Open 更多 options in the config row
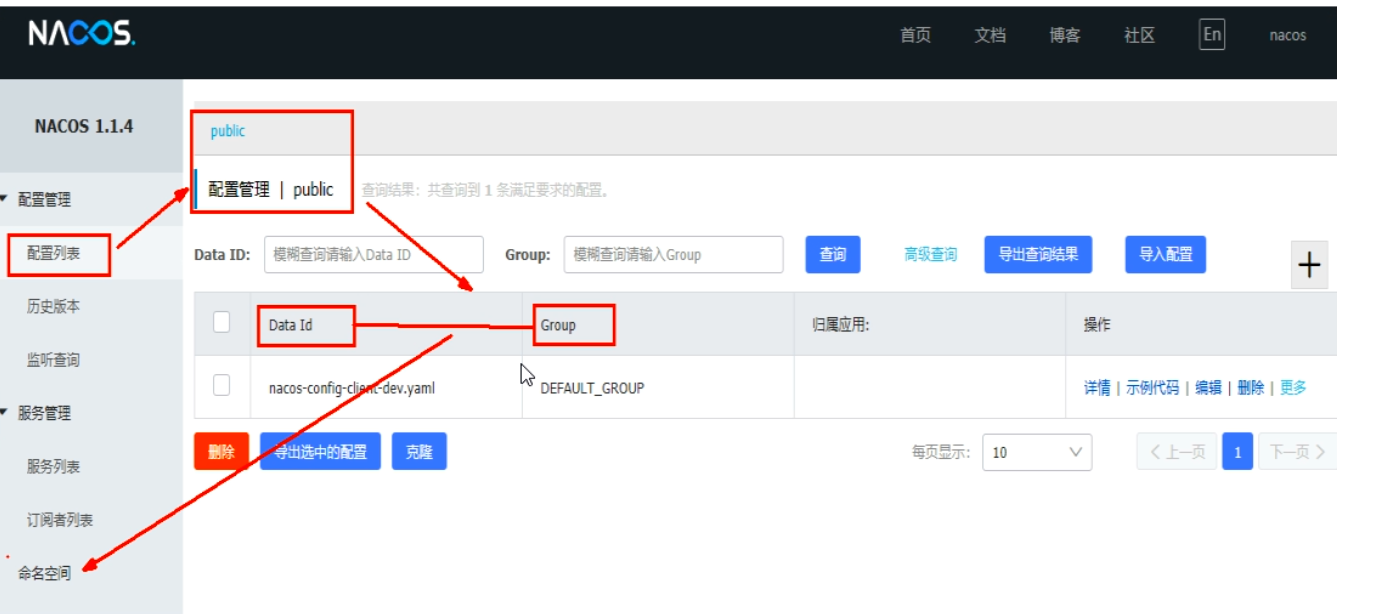1389x615 pixels. tap(1293, 388)
